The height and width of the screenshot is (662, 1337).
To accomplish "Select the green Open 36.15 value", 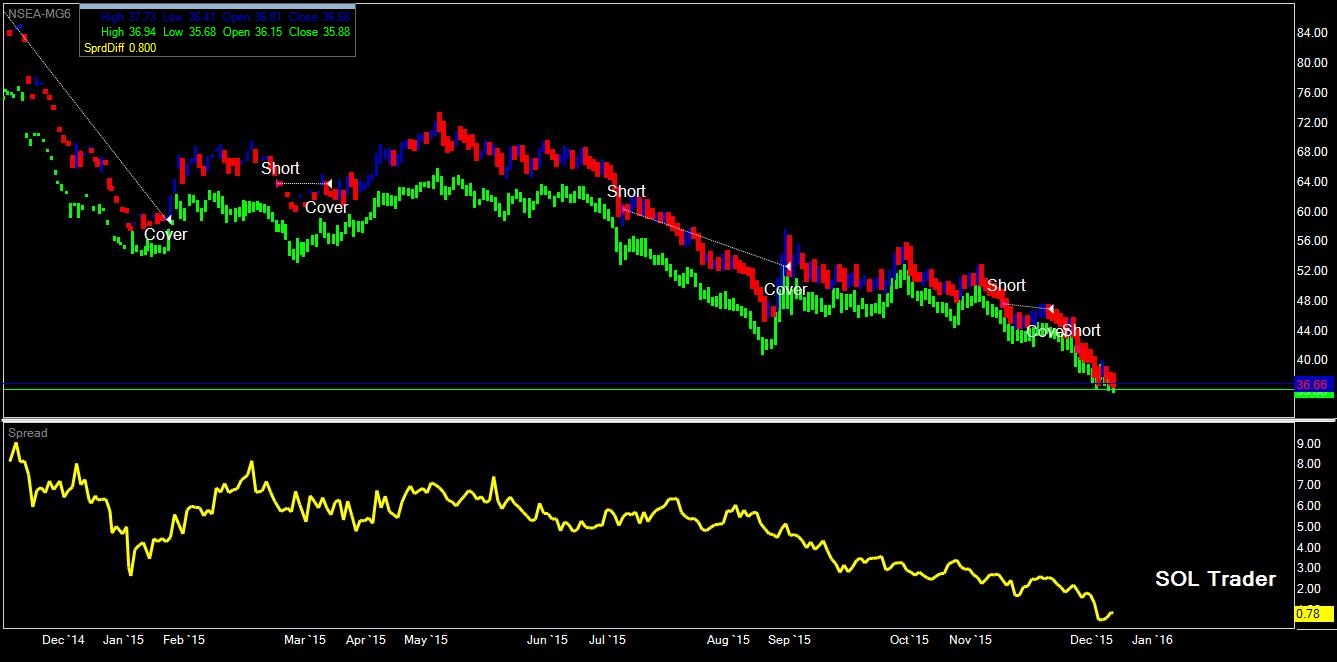I will pyautogui.click(x=252, y=32).
